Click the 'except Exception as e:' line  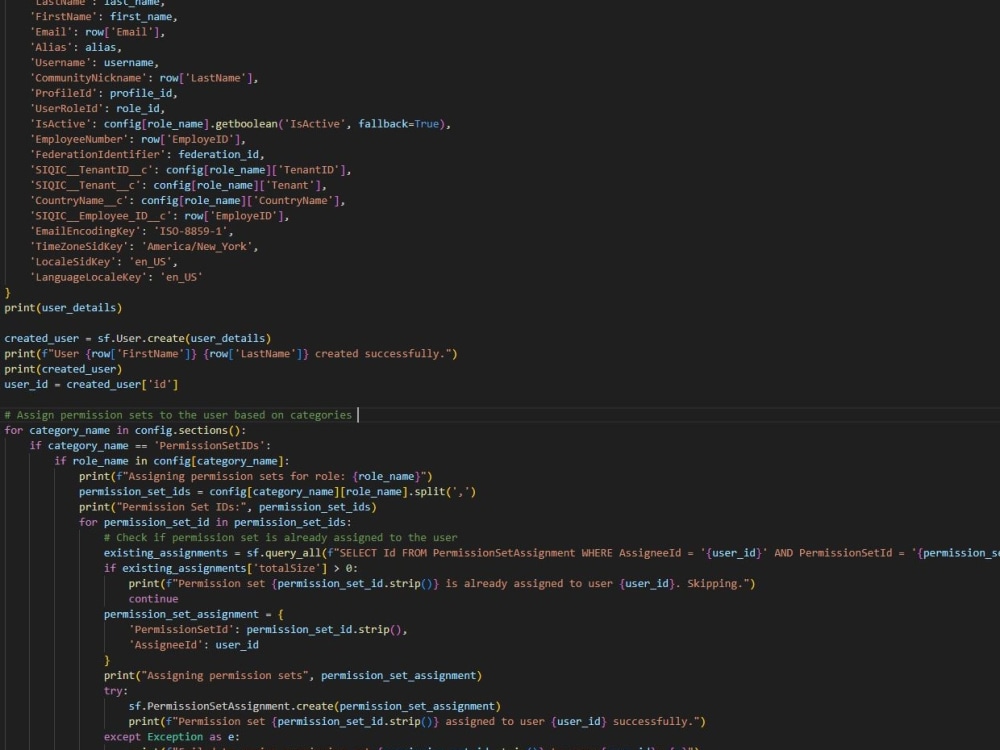pos(172,736)
